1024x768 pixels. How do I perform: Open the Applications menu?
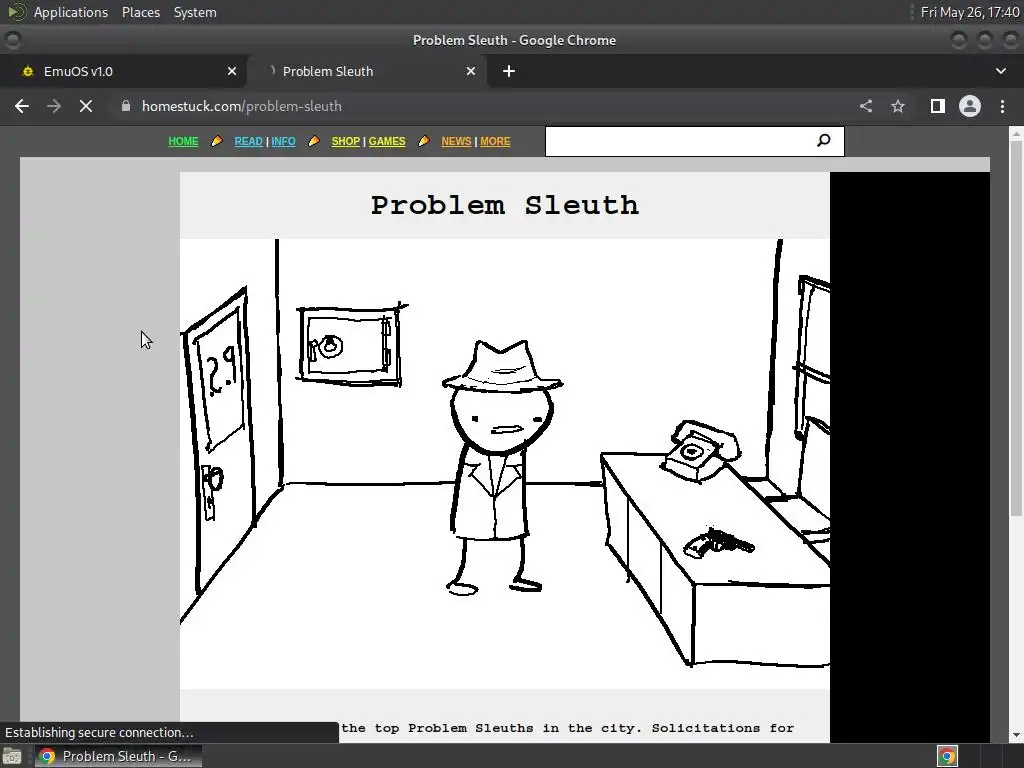(71, 12)
